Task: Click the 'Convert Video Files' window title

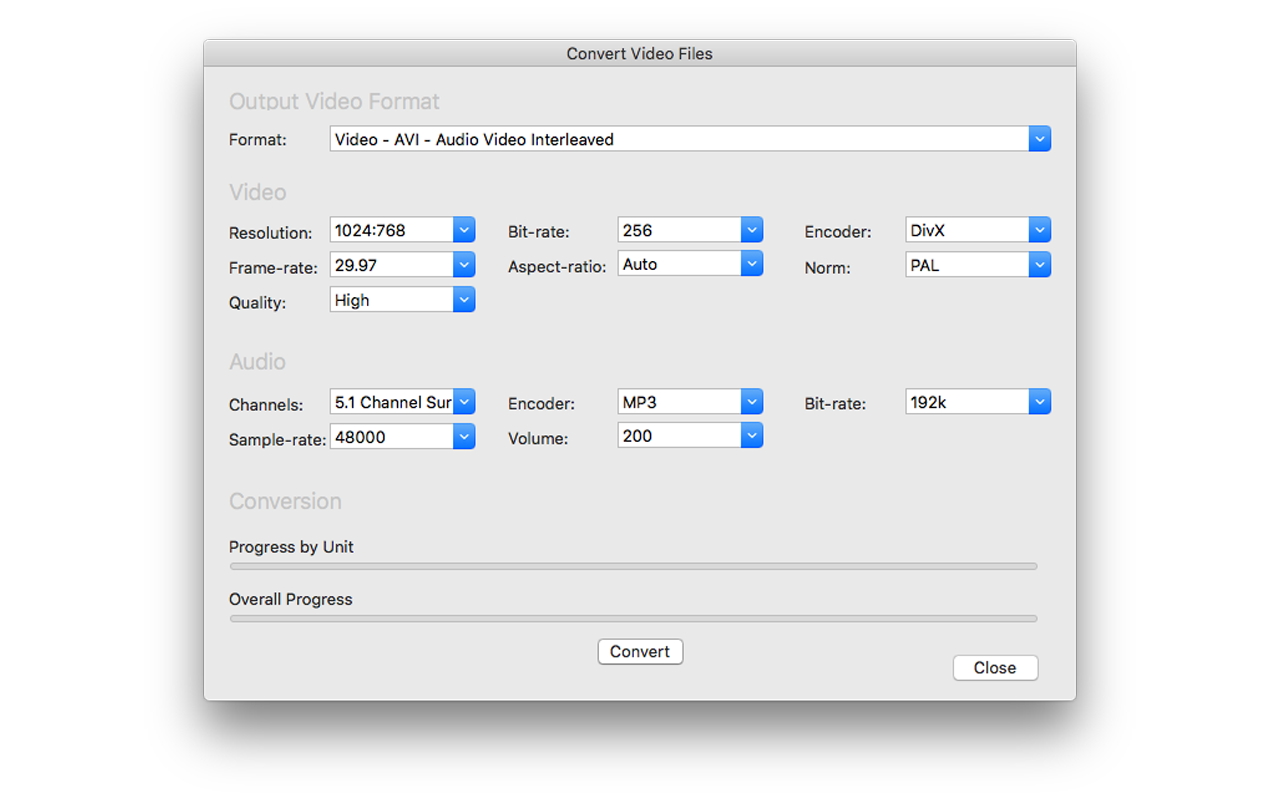Action: click(640, 54)
